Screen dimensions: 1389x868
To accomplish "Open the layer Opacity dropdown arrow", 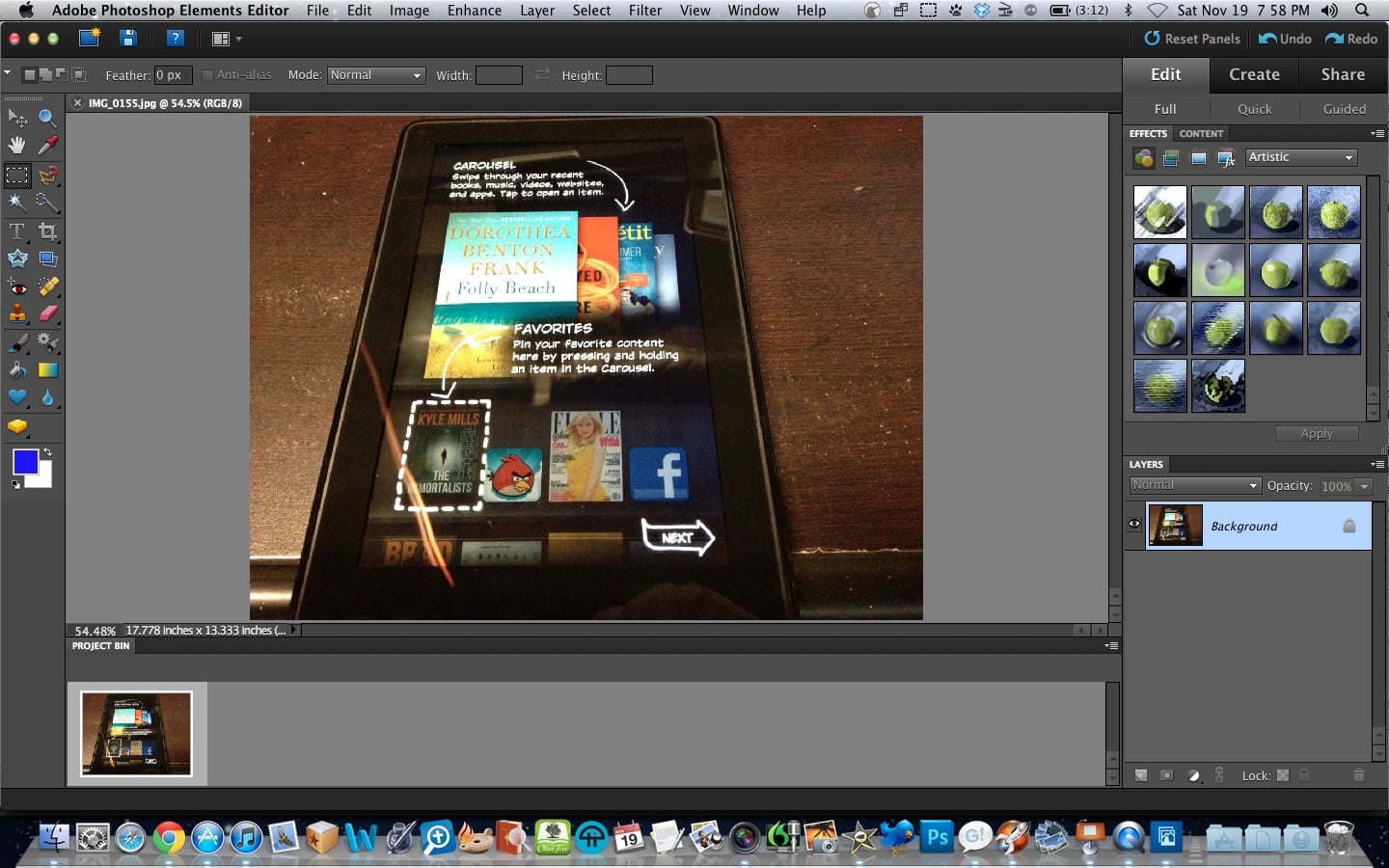I will coord(1364,486).
